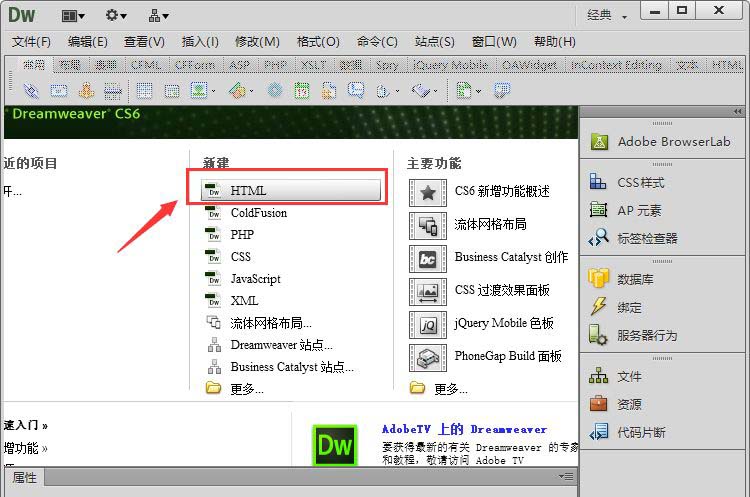Click the CS6 新增功能概述 star icon
750x497 pixels.
click(428, 192)
